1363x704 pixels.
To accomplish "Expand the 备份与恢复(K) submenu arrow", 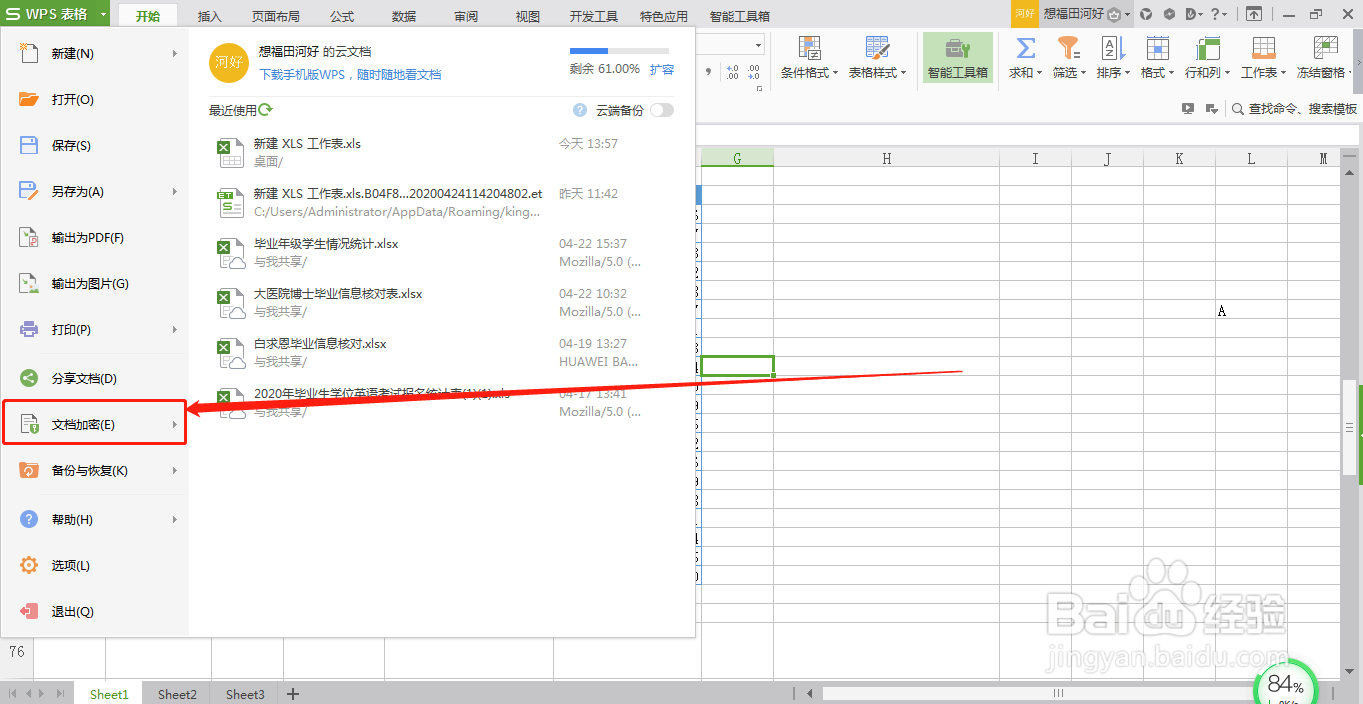I will [175, 470].
